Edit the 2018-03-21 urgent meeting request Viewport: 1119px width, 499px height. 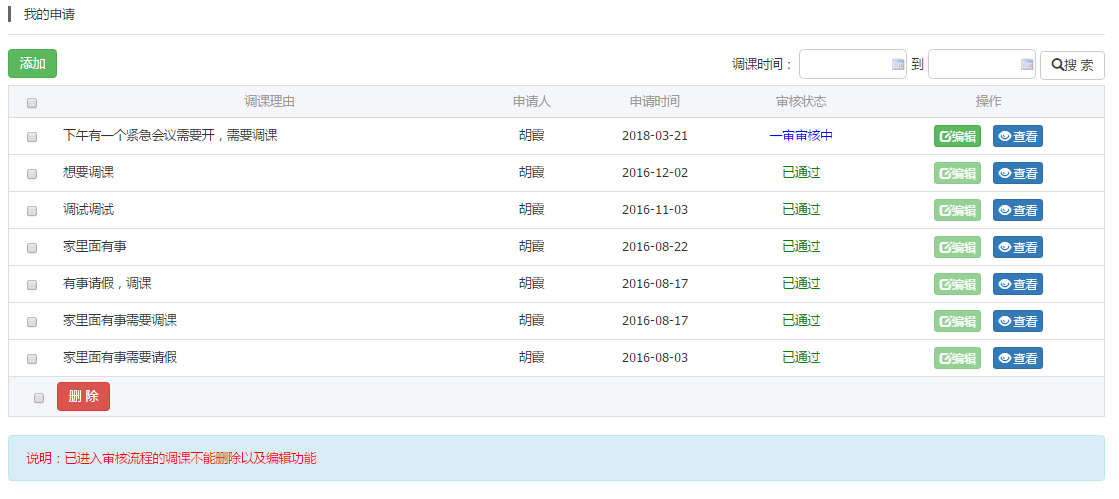coord(957,137)
